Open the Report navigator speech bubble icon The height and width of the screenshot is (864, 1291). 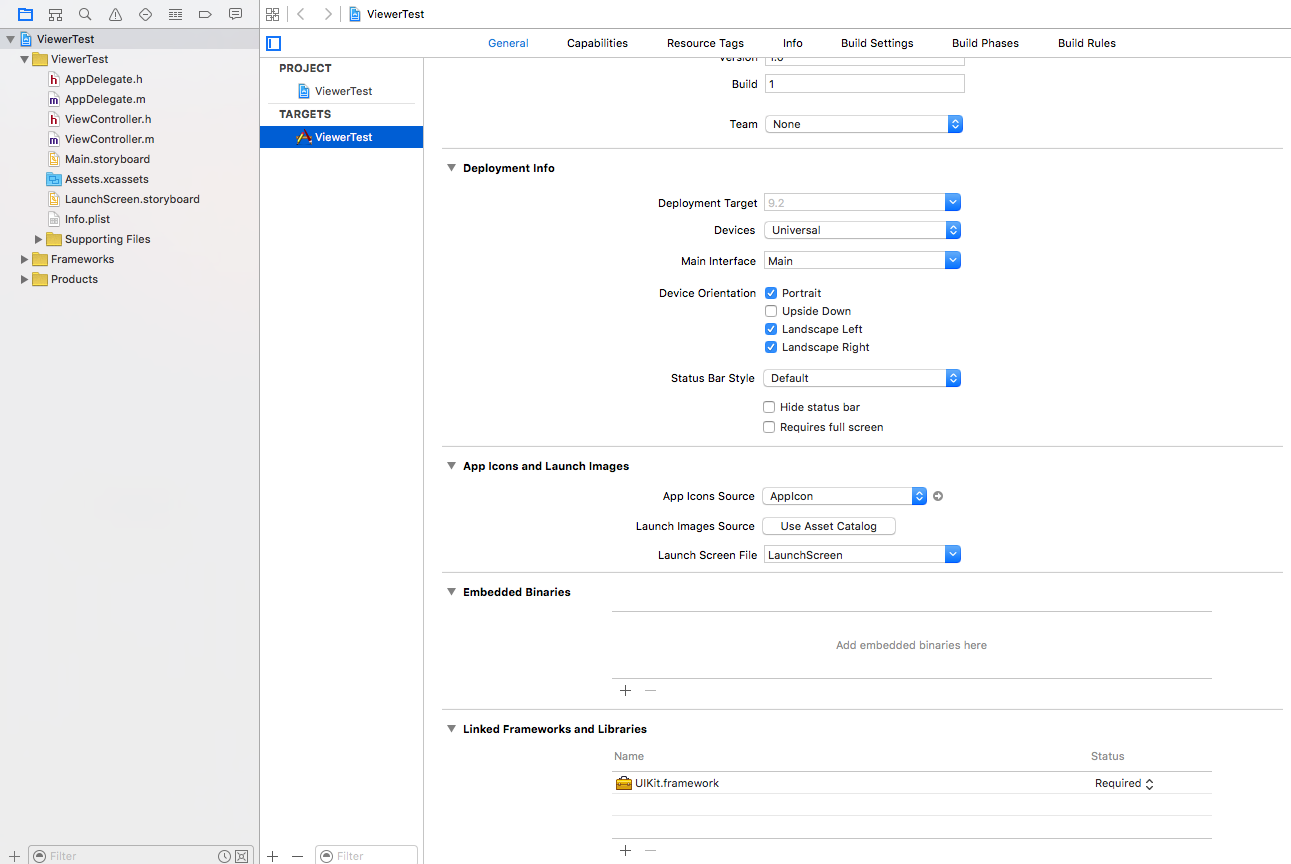click(x=235, y=14)
